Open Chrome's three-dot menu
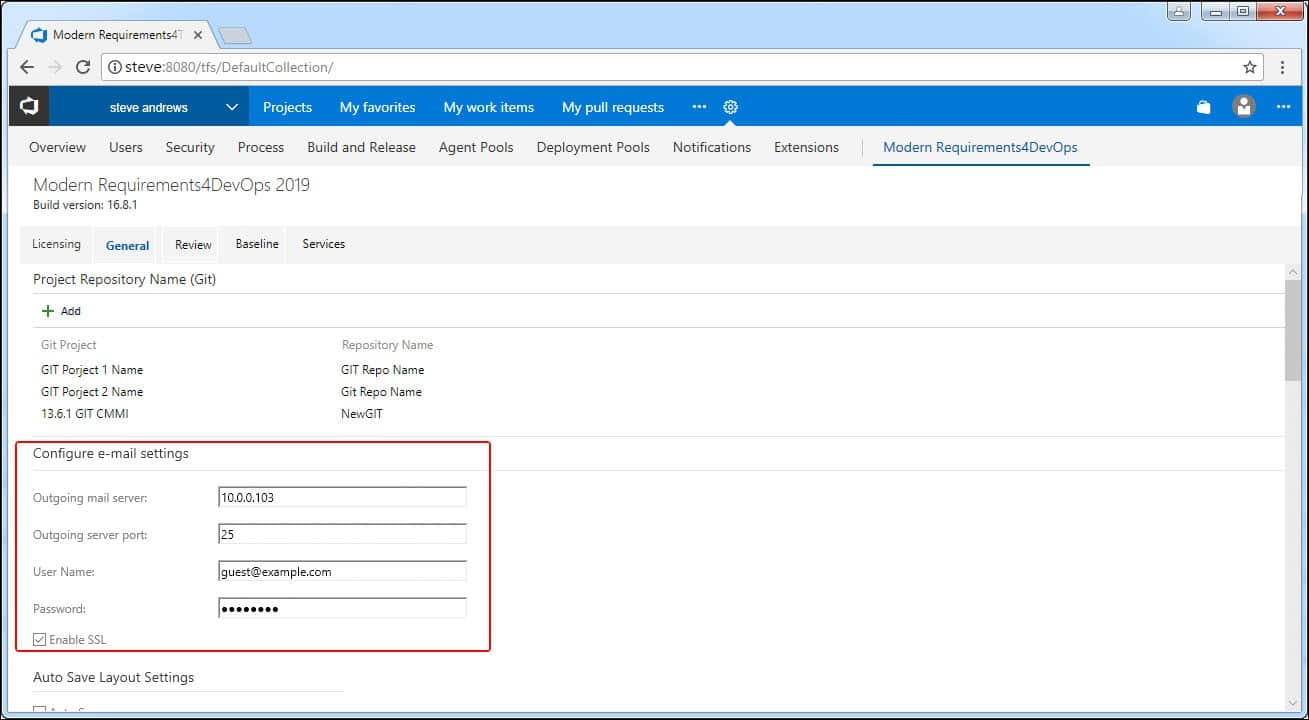Viewport: 1309px width, 720px height. click(x=1283, y=67)
